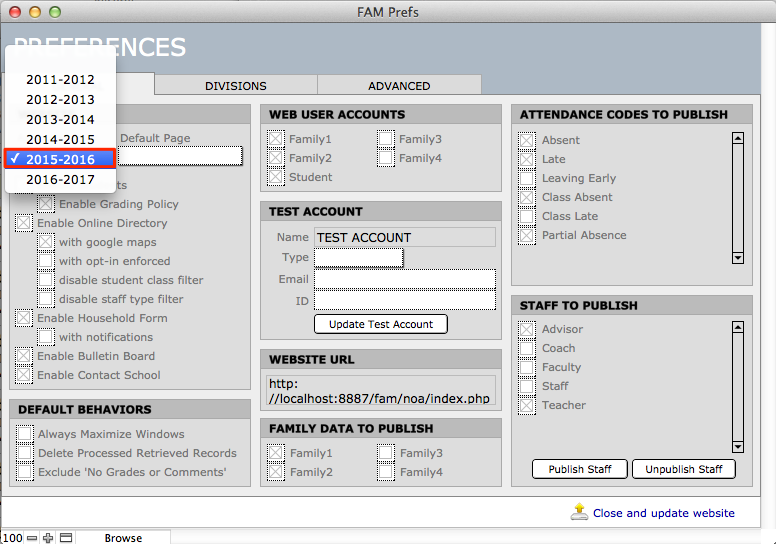This screenshot has width=776, height=544.
Task: Click Close and update website link
Action: pos(664,513)
